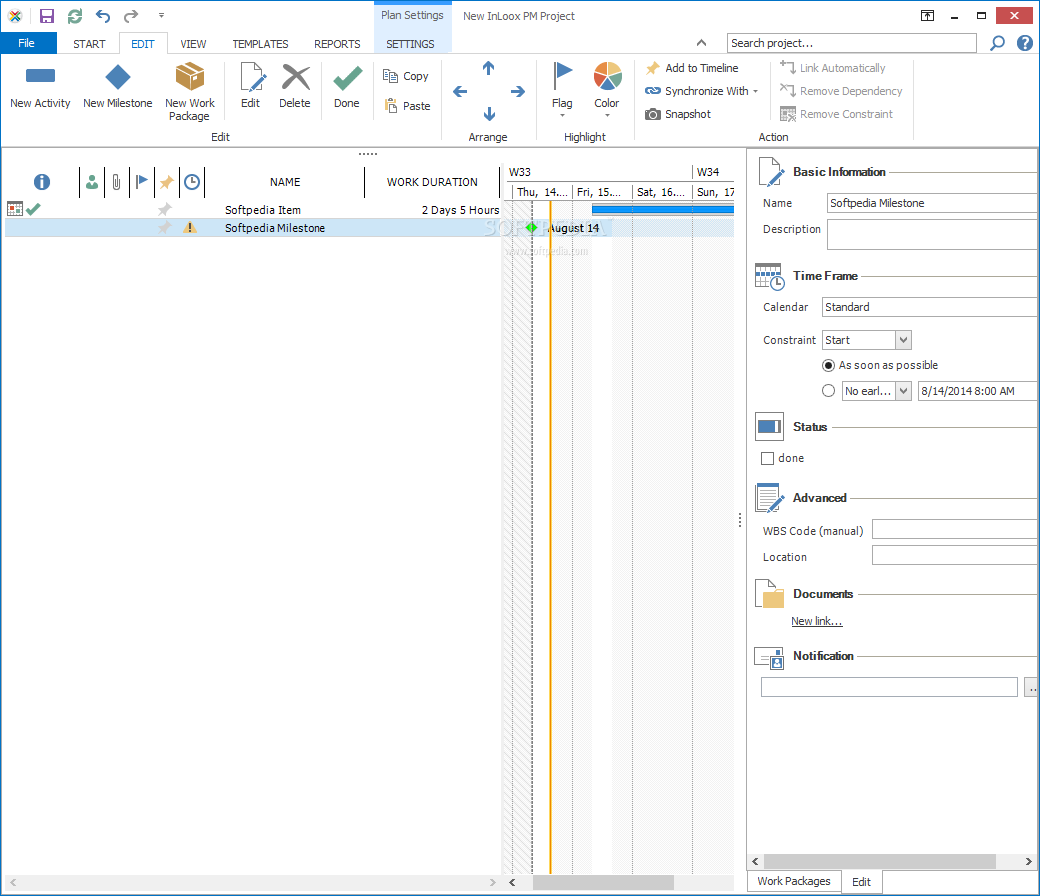The image size is (1040, 896).
Task: Open the TEMPLATES tab
Action: click(260, 44)
